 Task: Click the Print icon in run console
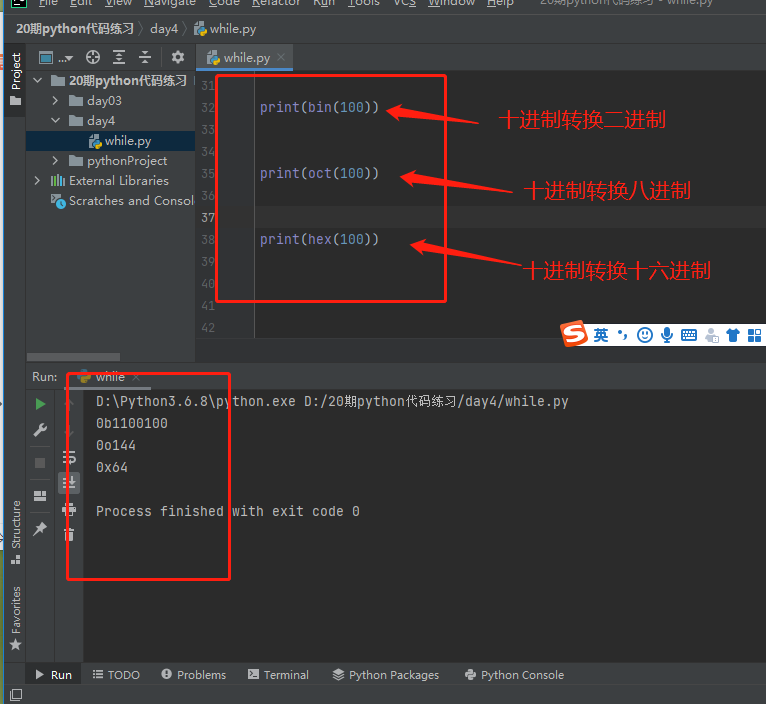[x=69, y=510]
